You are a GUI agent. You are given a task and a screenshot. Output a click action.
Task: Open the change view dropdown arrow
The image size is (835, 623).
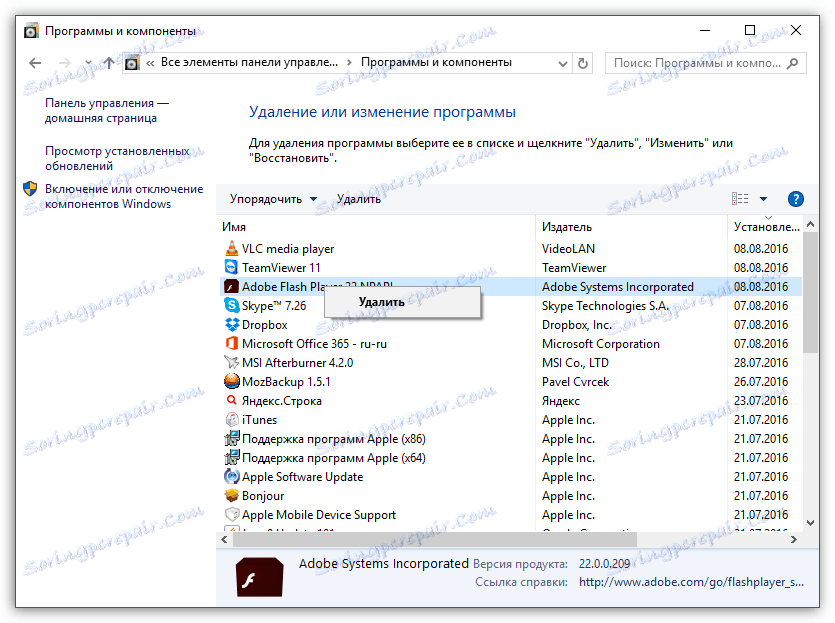click(x=762, y=198)
